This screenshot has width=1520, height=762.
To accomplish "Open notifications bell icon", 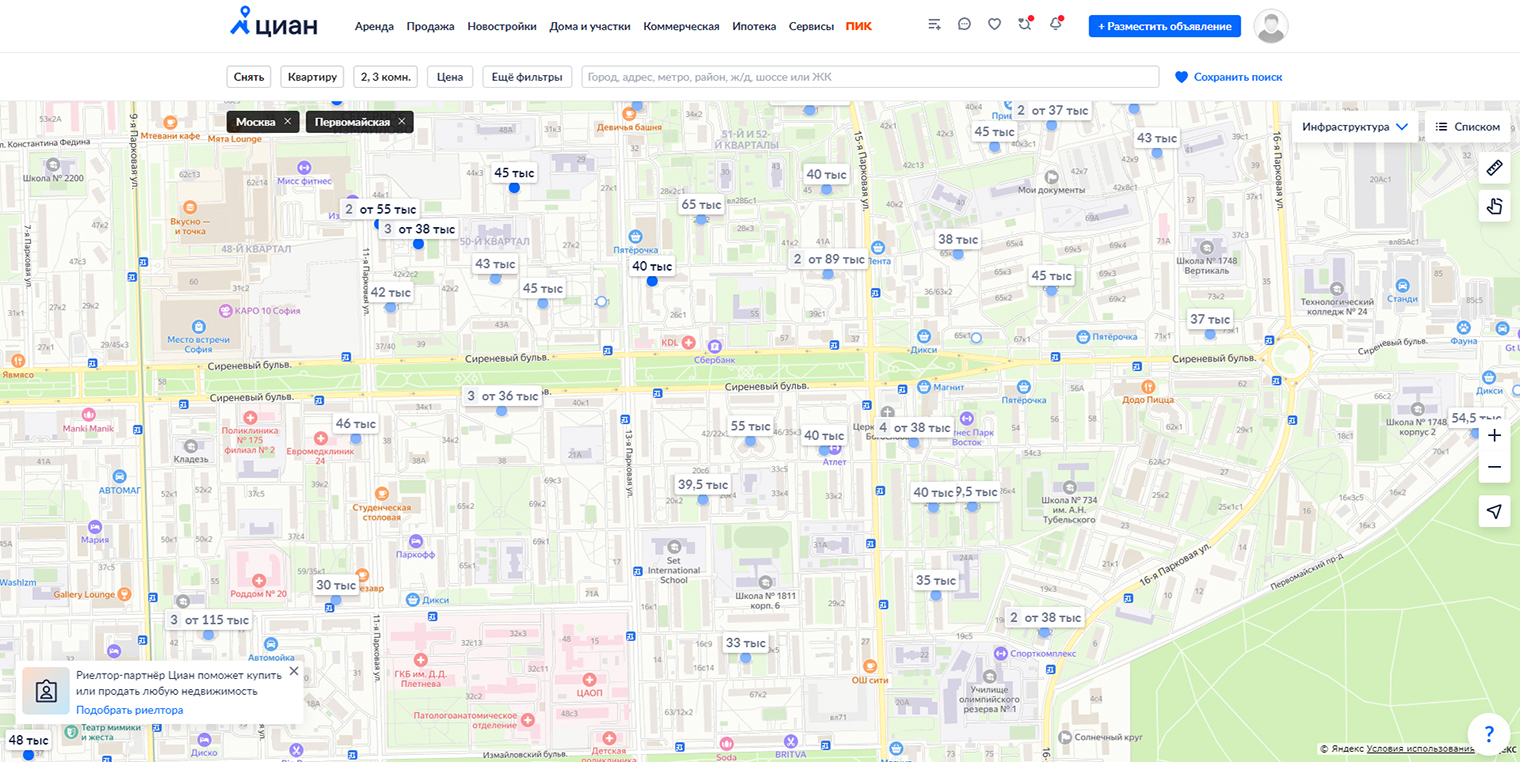I will [1056, 24].
